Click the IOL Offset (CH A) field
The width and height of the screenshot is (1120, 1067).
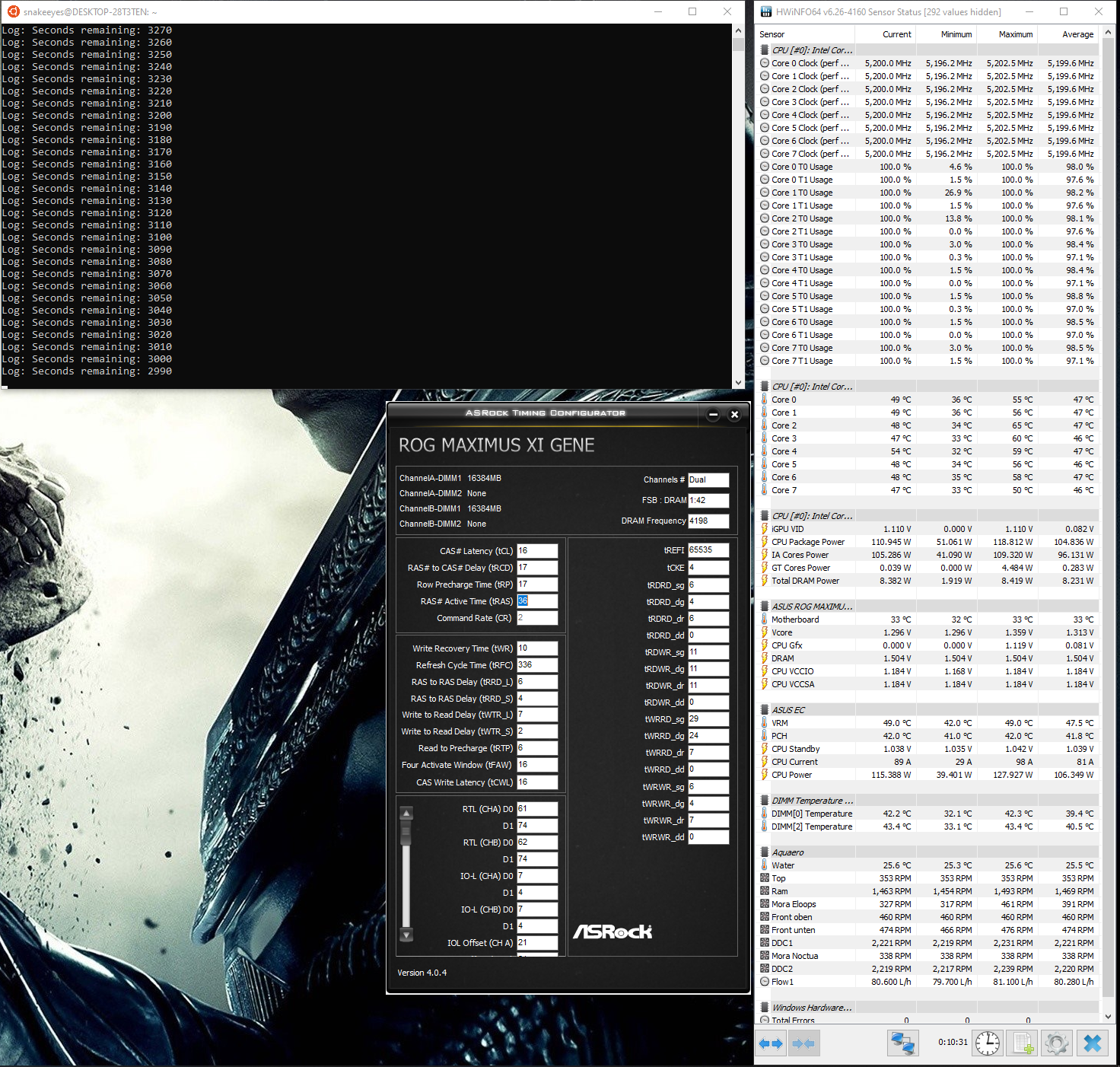point(537,943)
